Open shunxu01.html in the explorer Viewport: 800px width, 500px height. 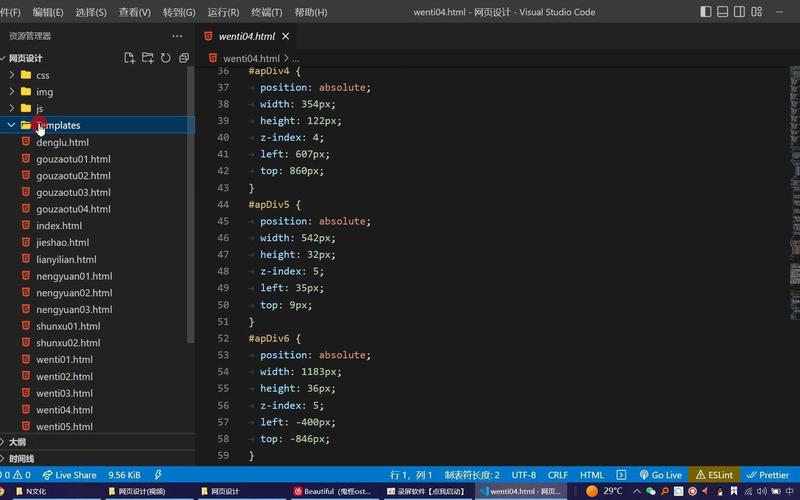pos(68,326)
